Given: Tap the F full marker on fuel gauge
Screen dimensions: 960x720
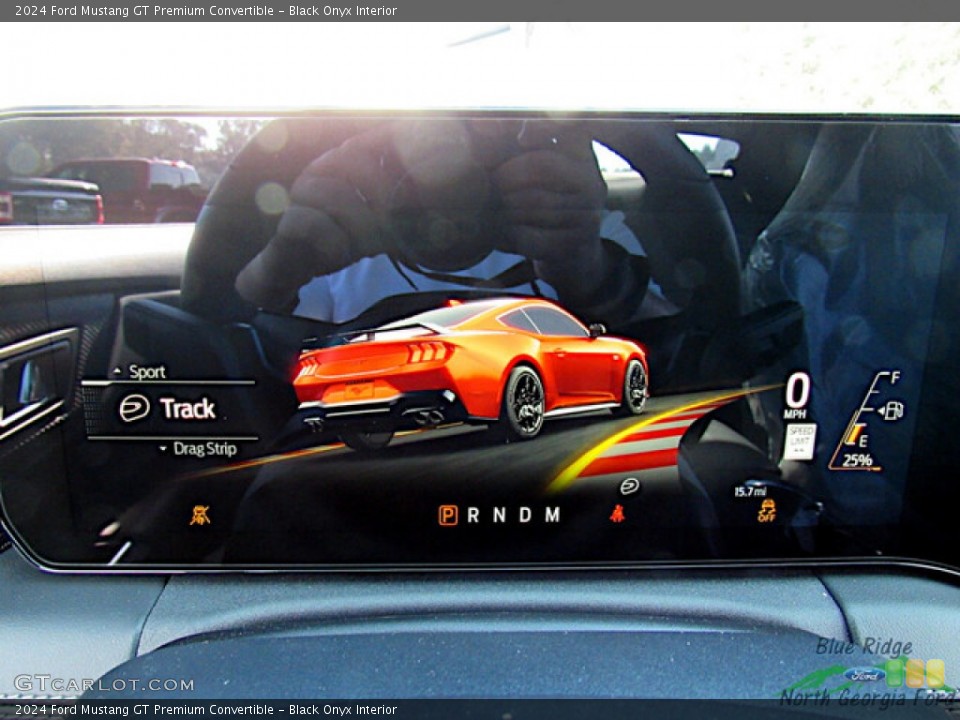Looking at the screenshot, I should click(895, 378).
